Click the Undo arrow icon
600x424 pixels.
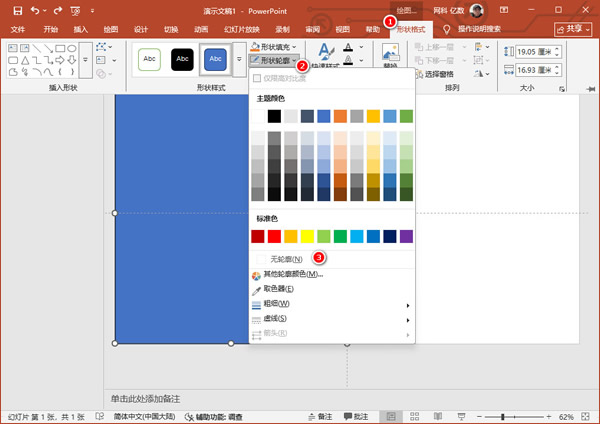(x=36, y=10)
